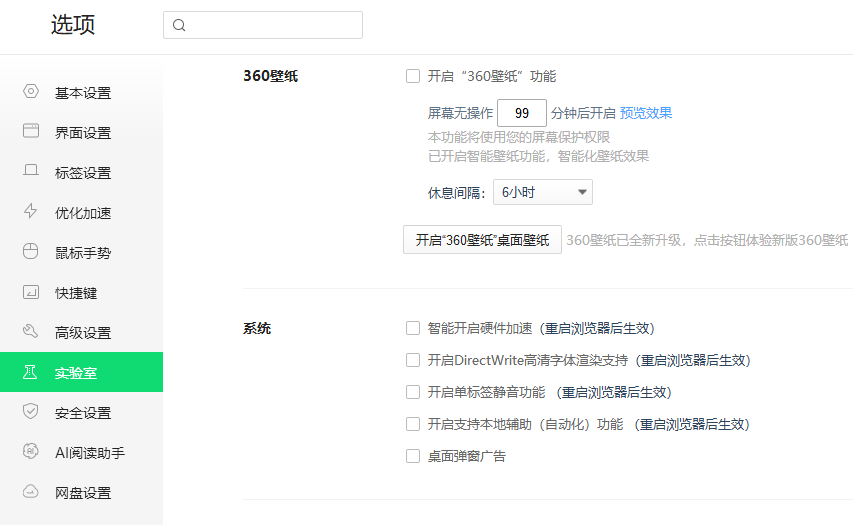This screenshot has height=525, width=853.
Task: Check 智能开启硬件加速 option
Action: coord(413,328)
